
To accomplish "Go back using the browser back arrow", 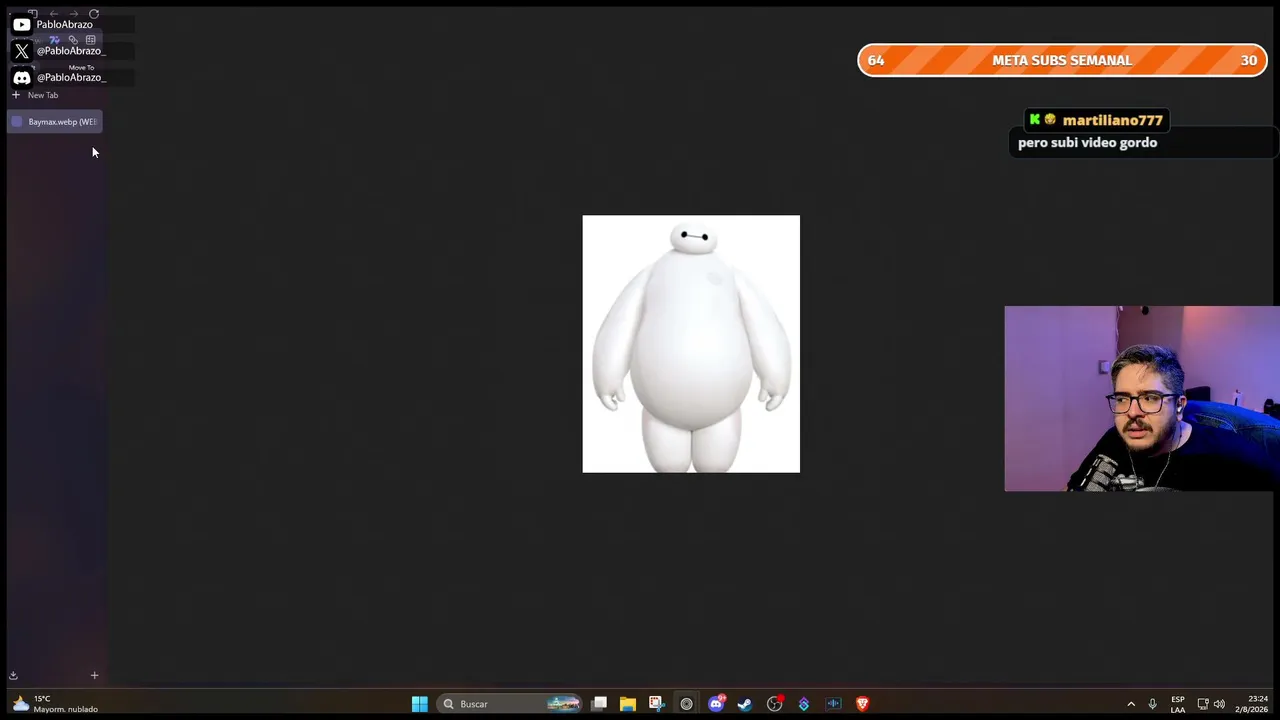I will click(x=54, y=14).
